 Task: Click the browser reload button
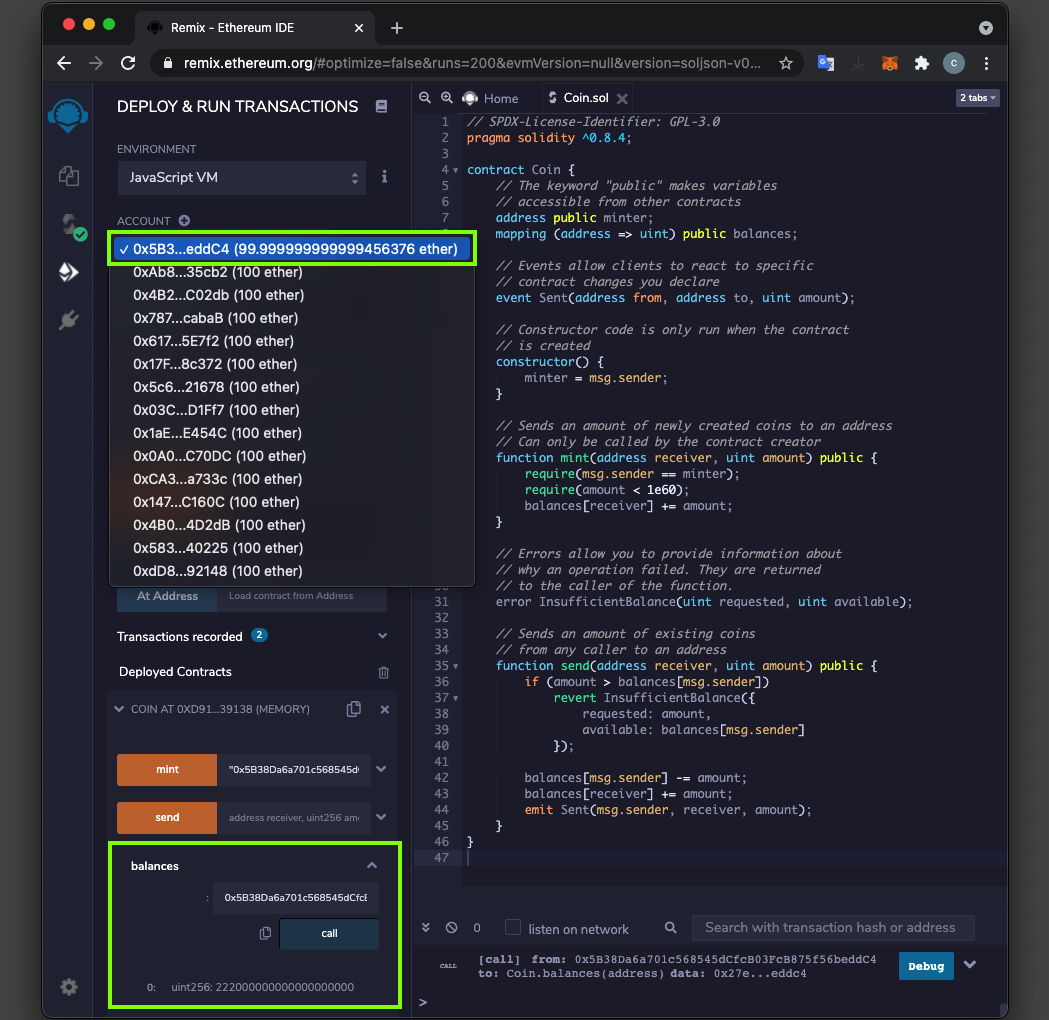coord(128,63)
